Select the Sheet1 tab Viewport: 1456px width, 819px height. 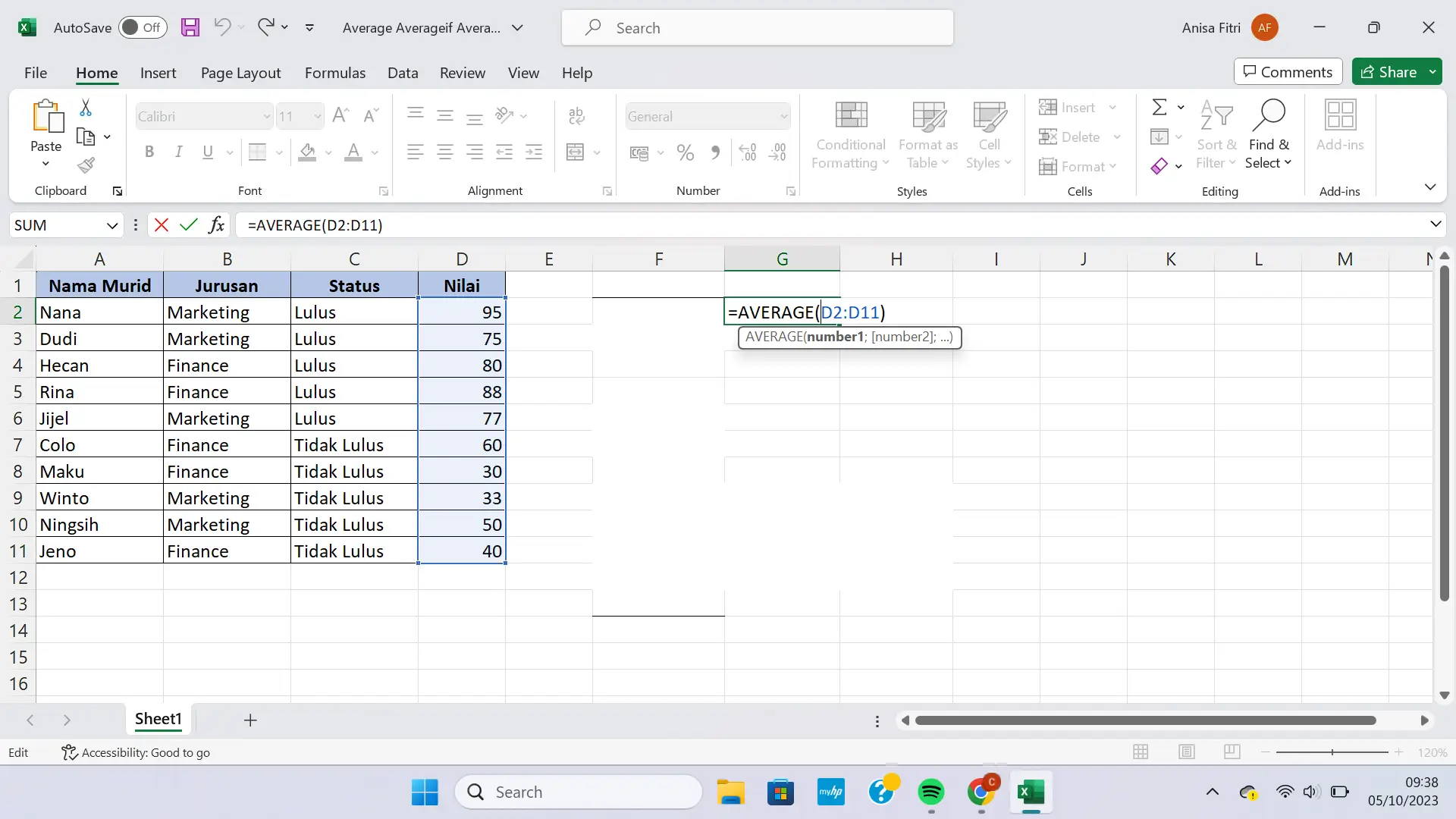pos(158,719)
